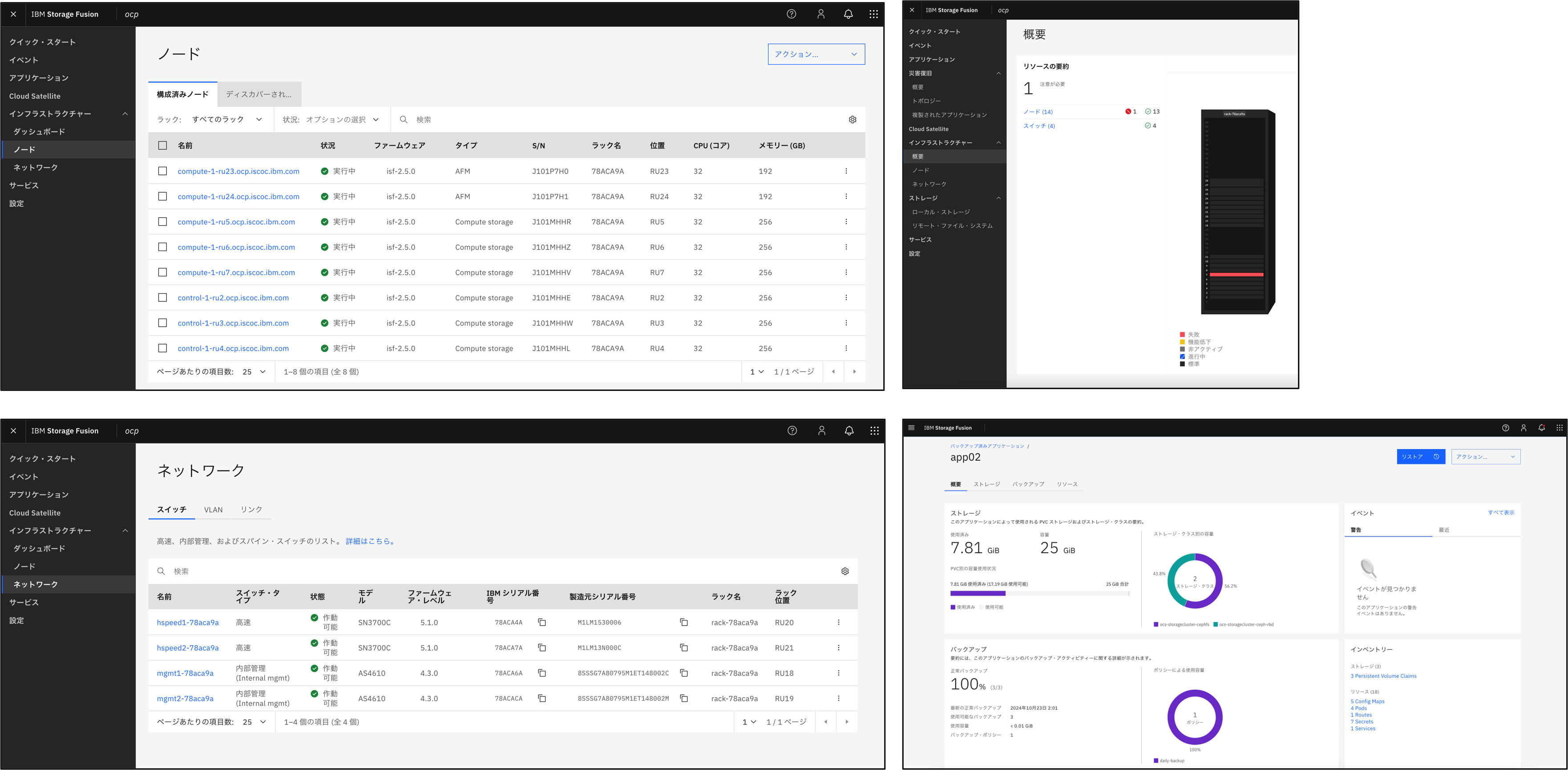Image resolution: width=1568 pixels, height=770 pixels.
Task: Copy manufacturer serial M1LM13N000C
Action: click(x=683, y=648)
